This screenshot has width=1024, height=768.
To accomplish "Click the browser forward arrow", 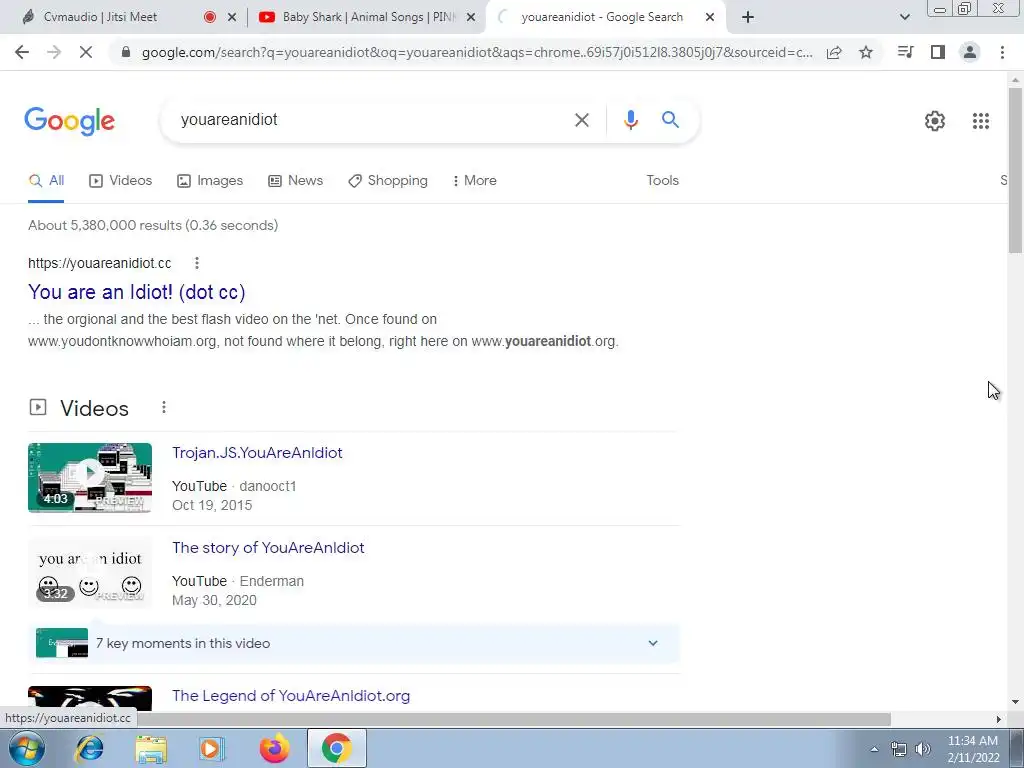I will tap(54, 52).
